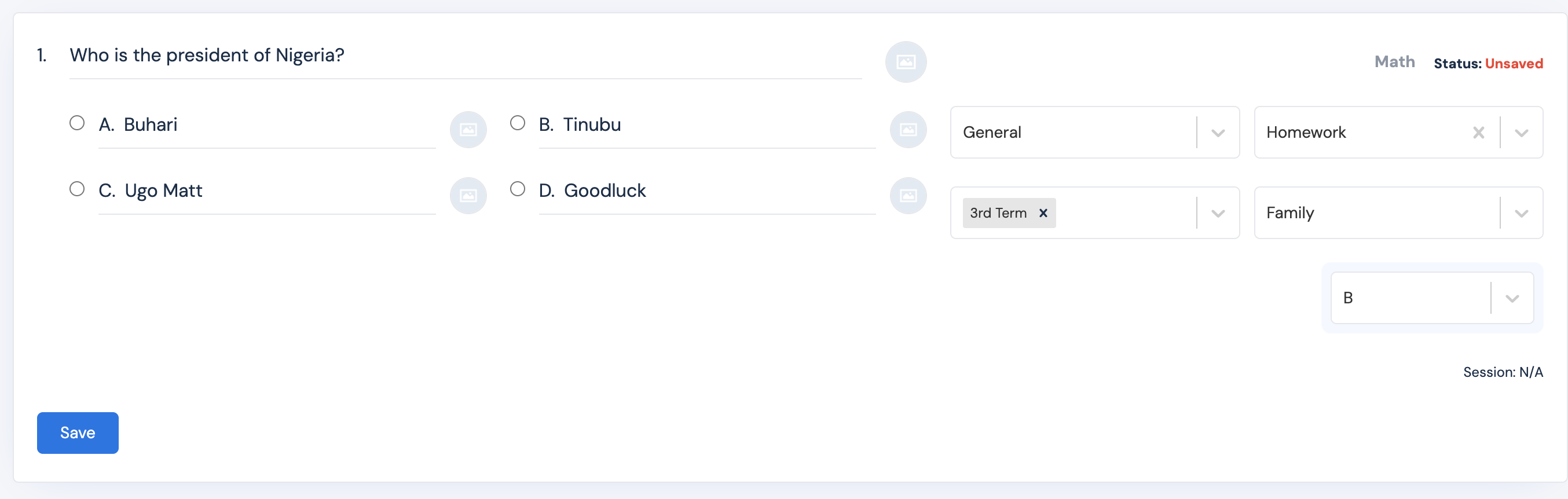Expand the General dropdown
The width and height of the screenshot is (1568, 499).
[1218, 133]
